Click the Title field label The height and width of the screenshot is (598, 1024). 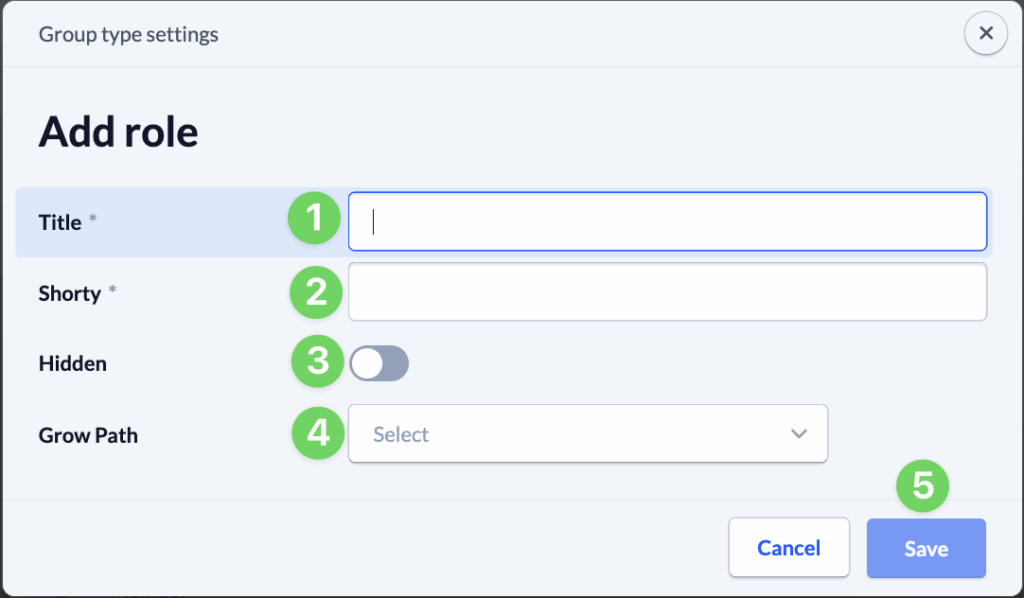(60, 222)
